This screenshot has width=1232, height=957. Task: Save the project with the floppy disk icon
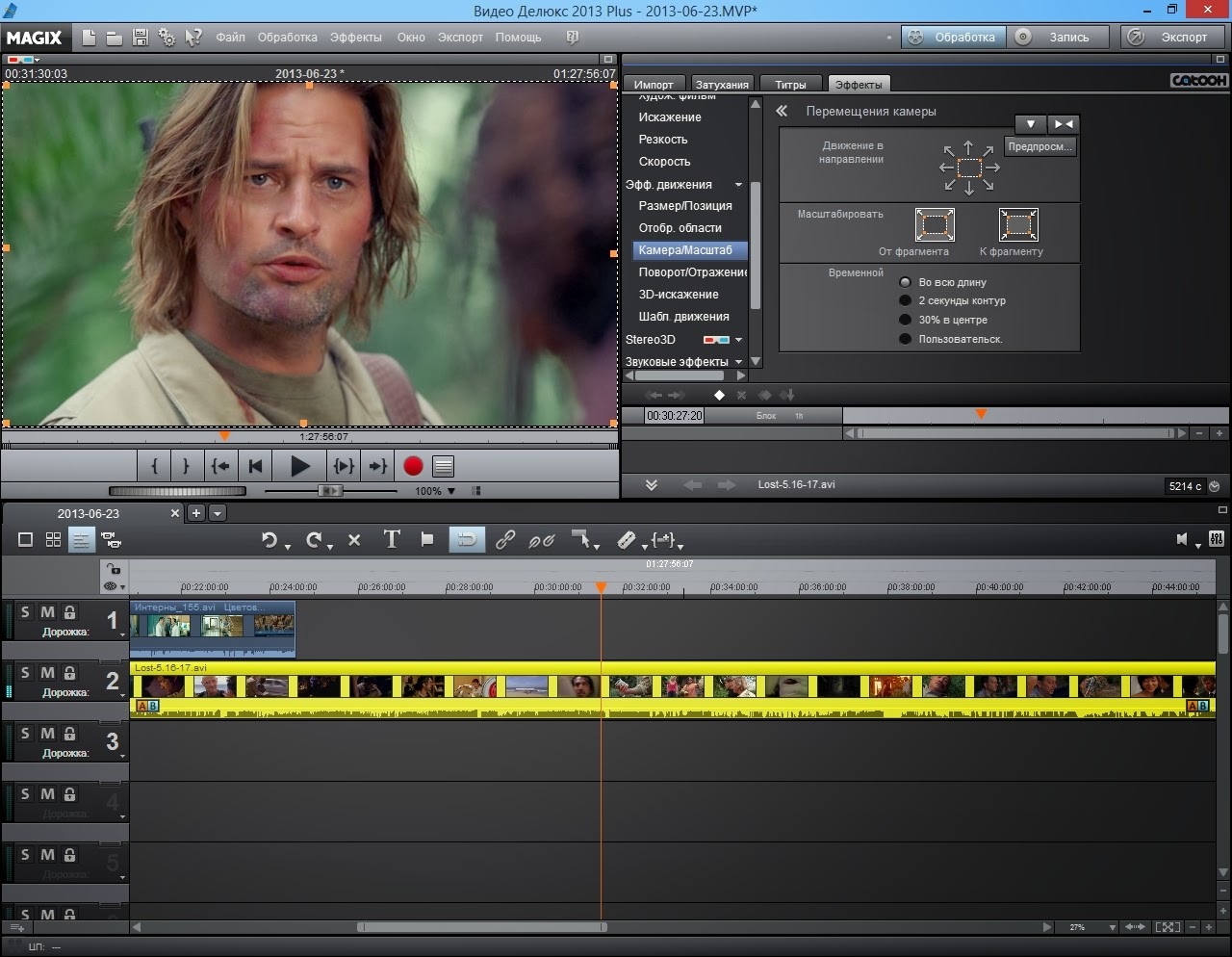(141, 38)
